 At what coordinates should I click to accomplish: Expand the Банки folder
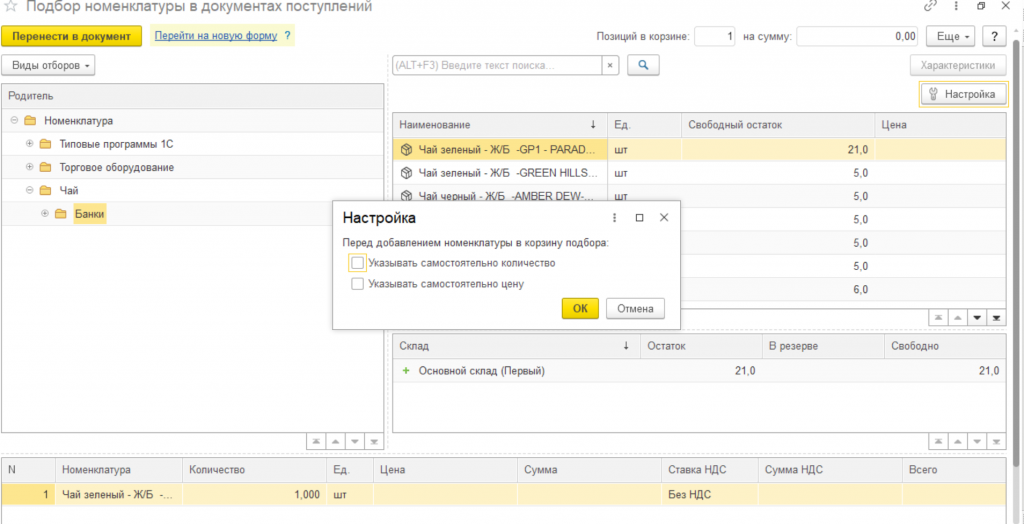[x=45, y=214]
